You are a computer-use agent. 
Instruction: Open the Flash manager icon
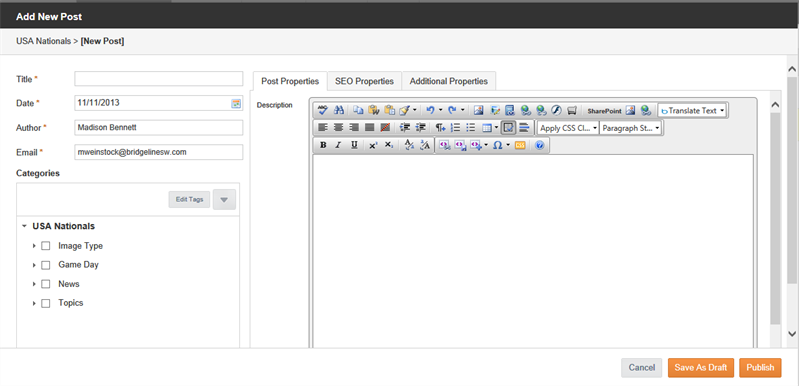tap(556, 110)
